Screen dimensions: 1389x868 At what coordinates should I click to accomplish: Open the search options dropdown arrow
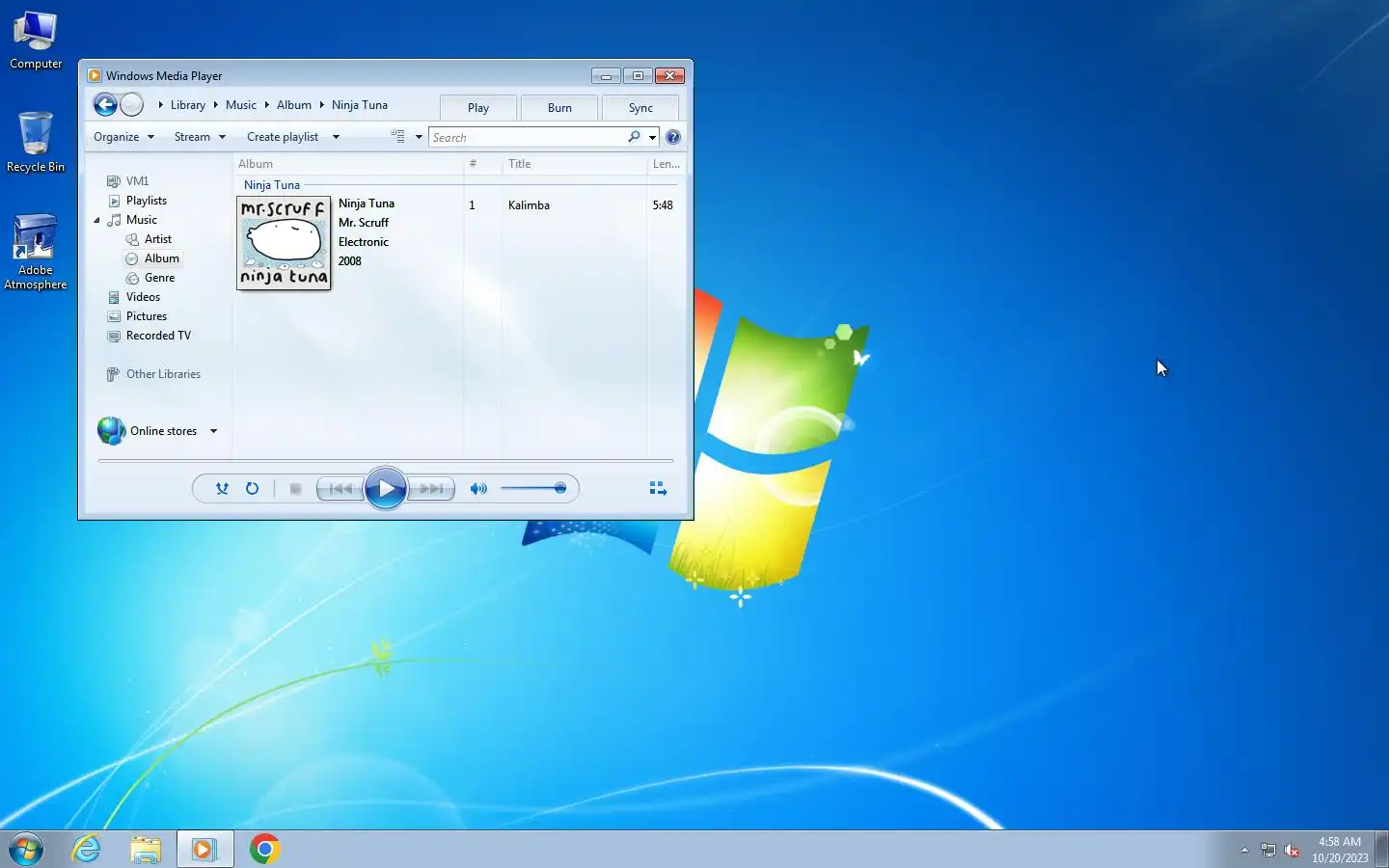pyautogui.click(x=653, y=137)
